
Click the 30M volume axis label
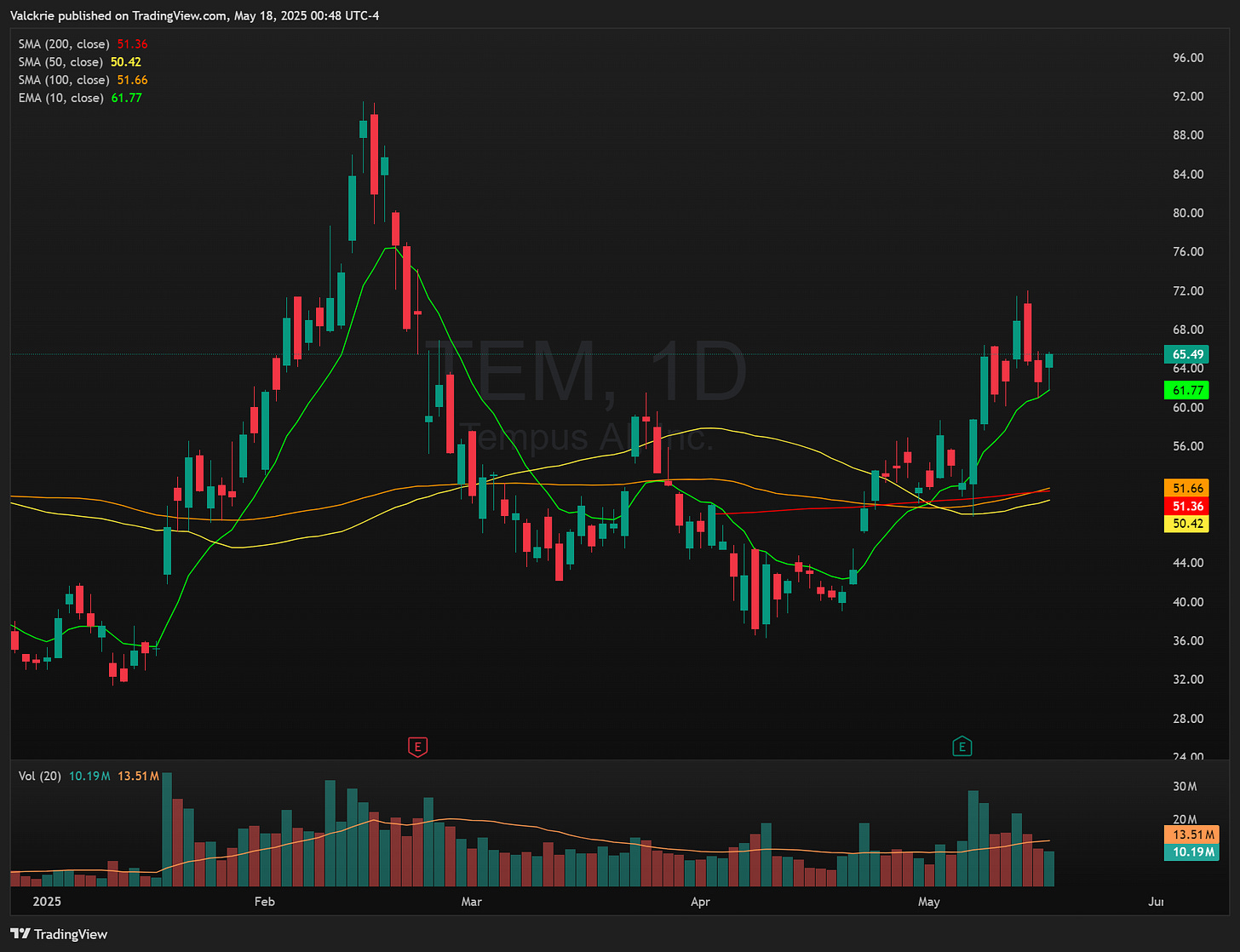tap(1185, 786)
